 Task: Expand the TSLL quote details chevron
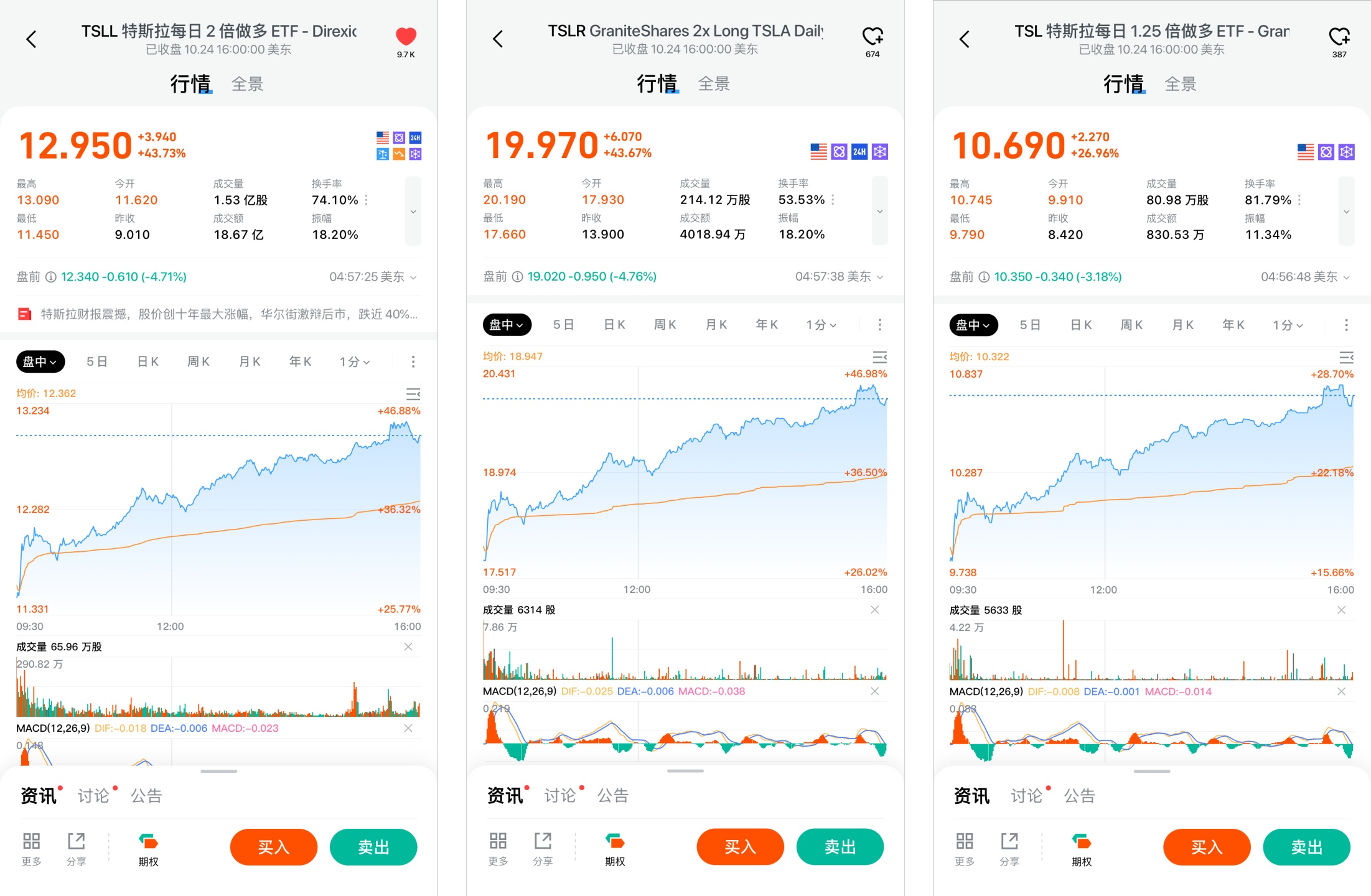click(x=413, y=212)
